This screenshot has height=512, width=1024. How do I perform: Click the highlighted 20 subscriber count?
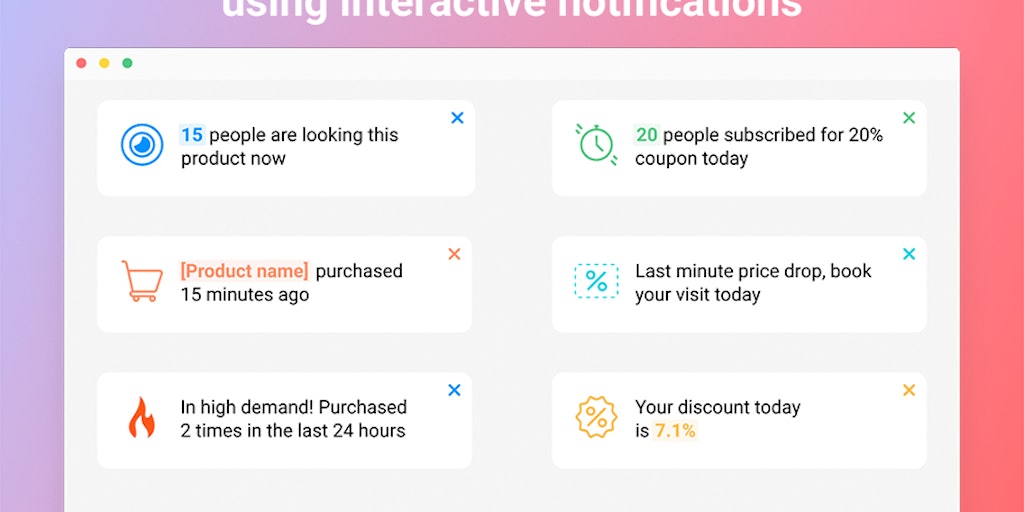pos(647,135)
